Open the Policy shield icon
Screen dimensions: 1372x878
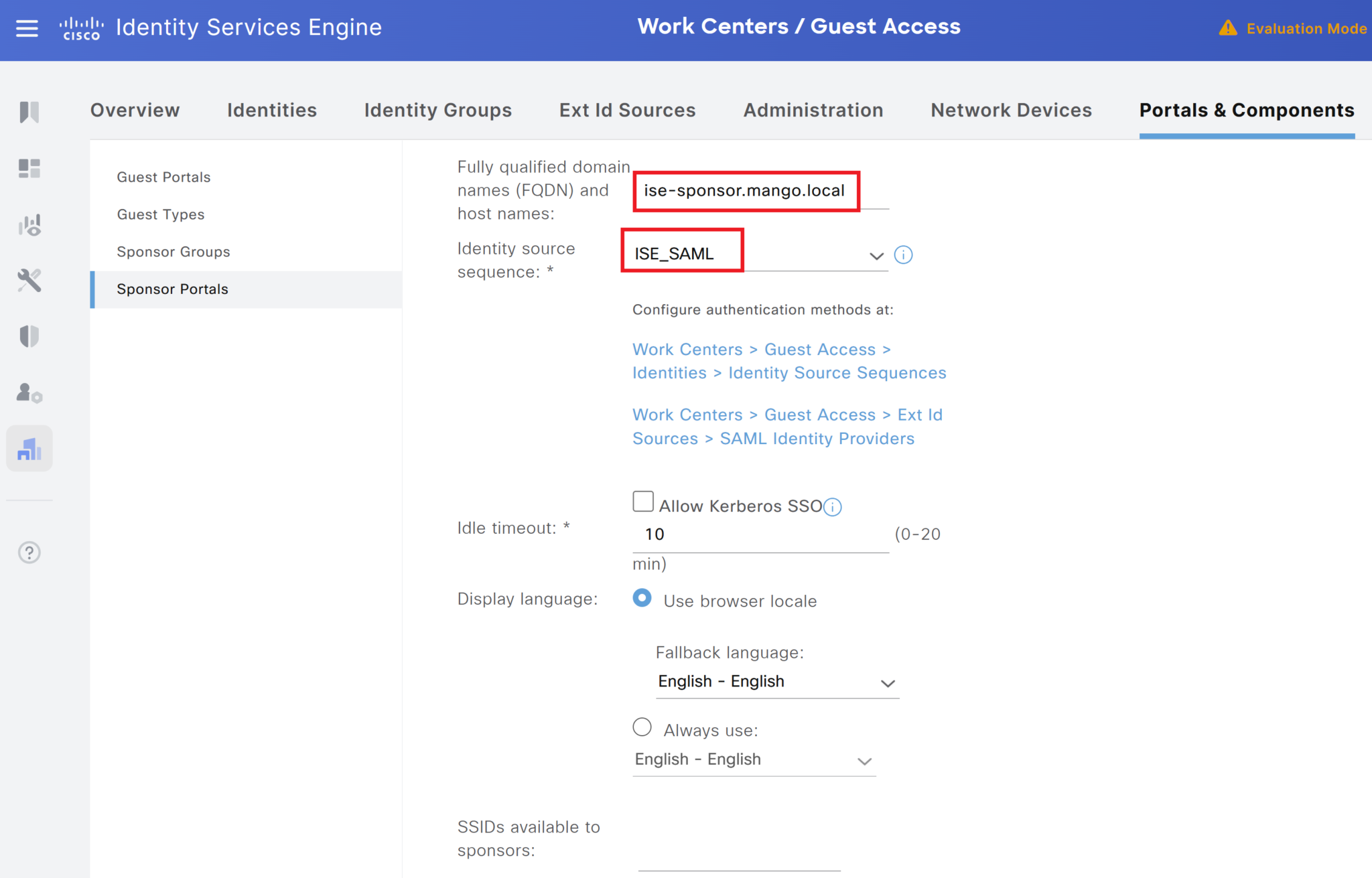29,337
